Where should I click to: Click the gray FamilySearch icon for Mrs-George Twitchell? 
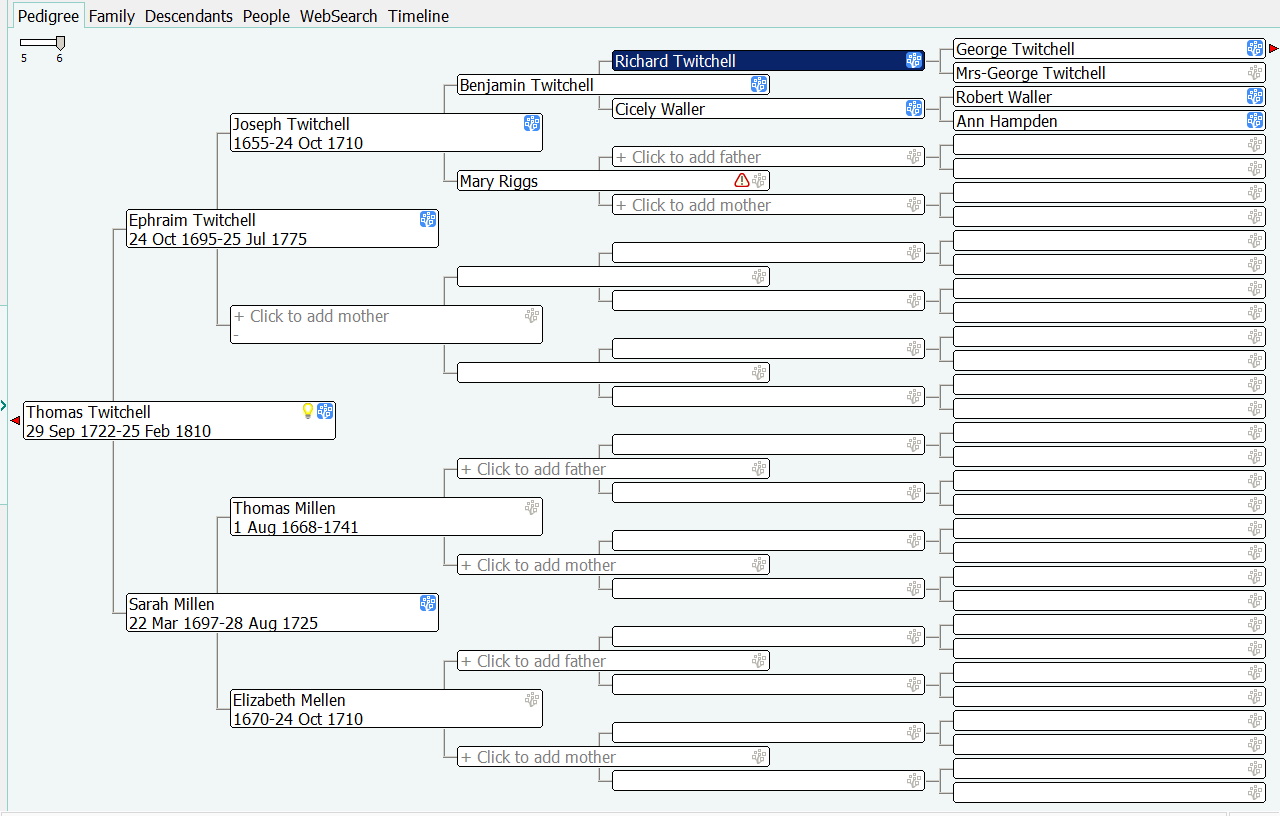tap(1255, 72)
